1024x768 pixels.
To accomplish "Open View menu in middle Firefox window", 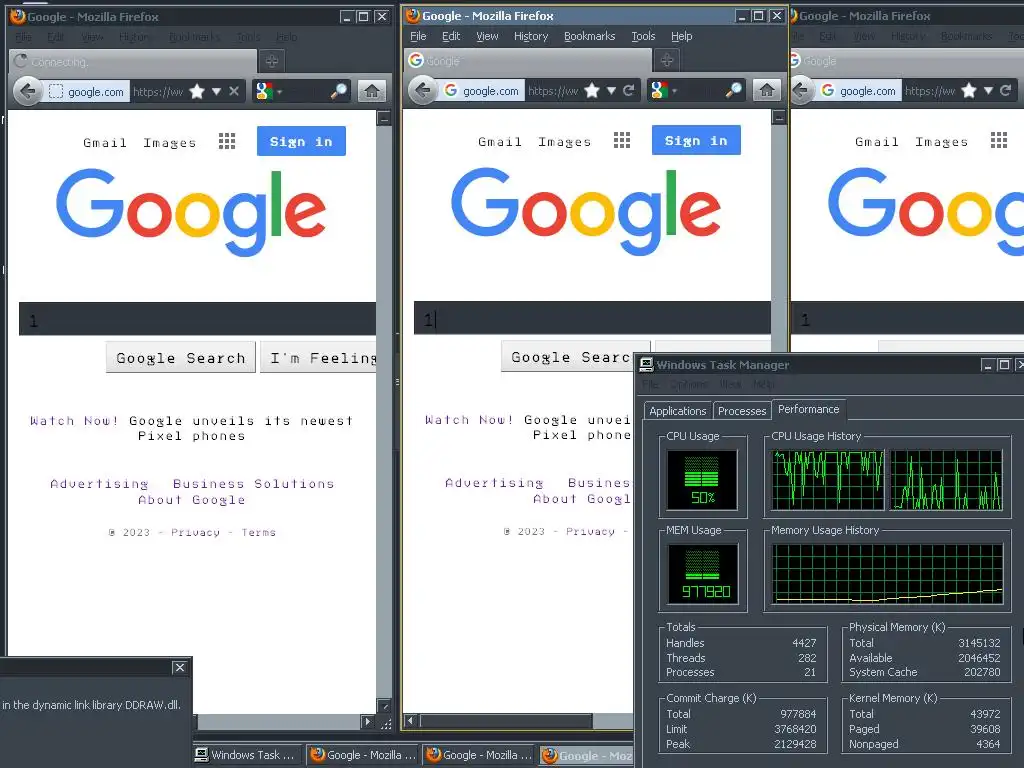I will (487, 37).
